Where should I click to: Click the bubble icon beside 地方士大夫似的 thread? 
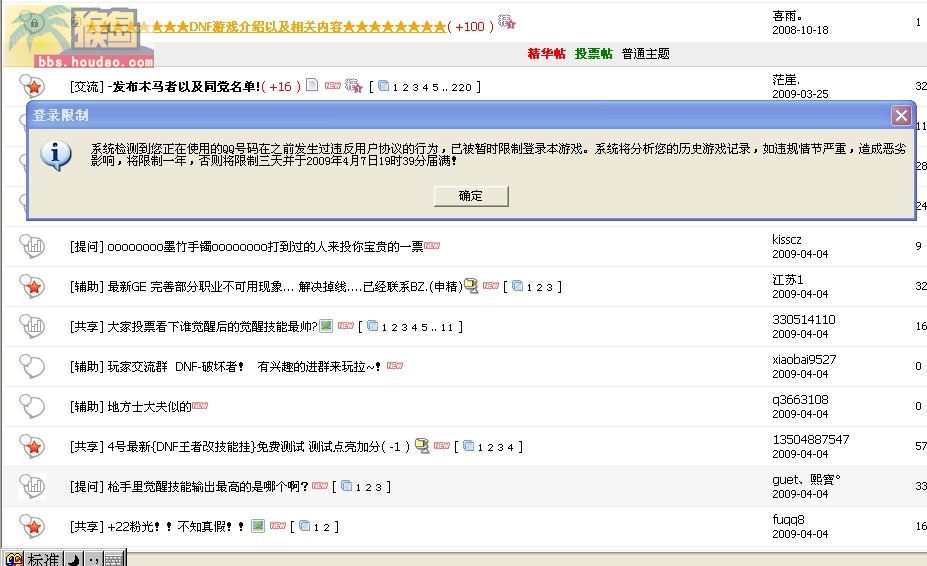coord(33,406)
